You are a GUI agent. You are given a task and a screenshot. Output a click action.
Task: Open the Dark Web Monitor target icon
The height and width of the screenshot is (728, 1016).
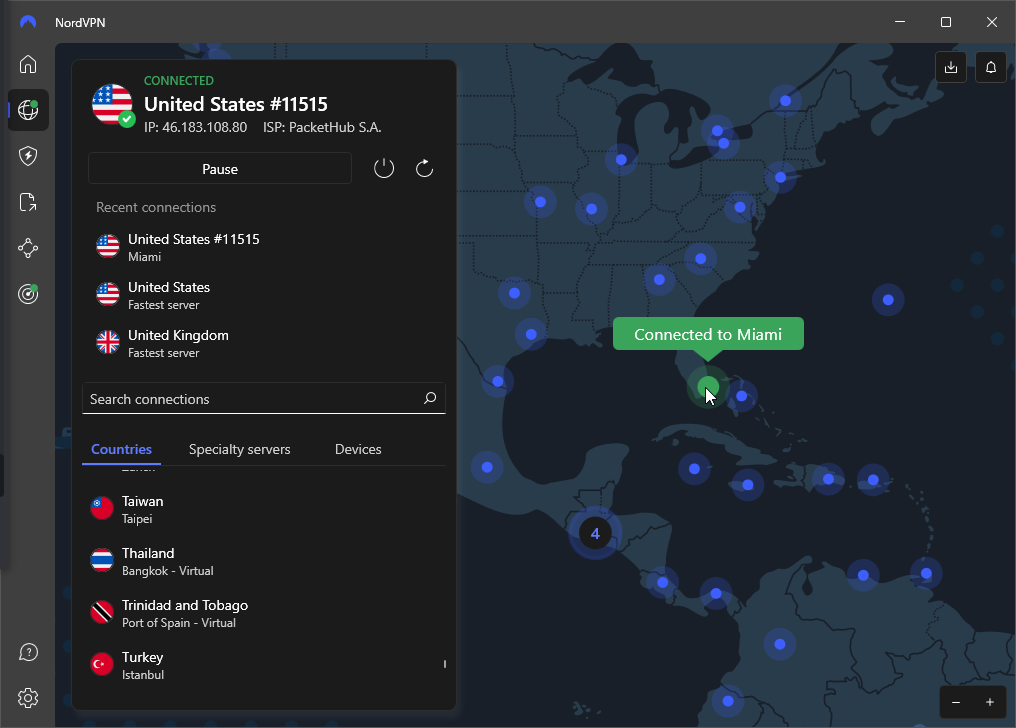pyautogui.click(x=28, y=294)
